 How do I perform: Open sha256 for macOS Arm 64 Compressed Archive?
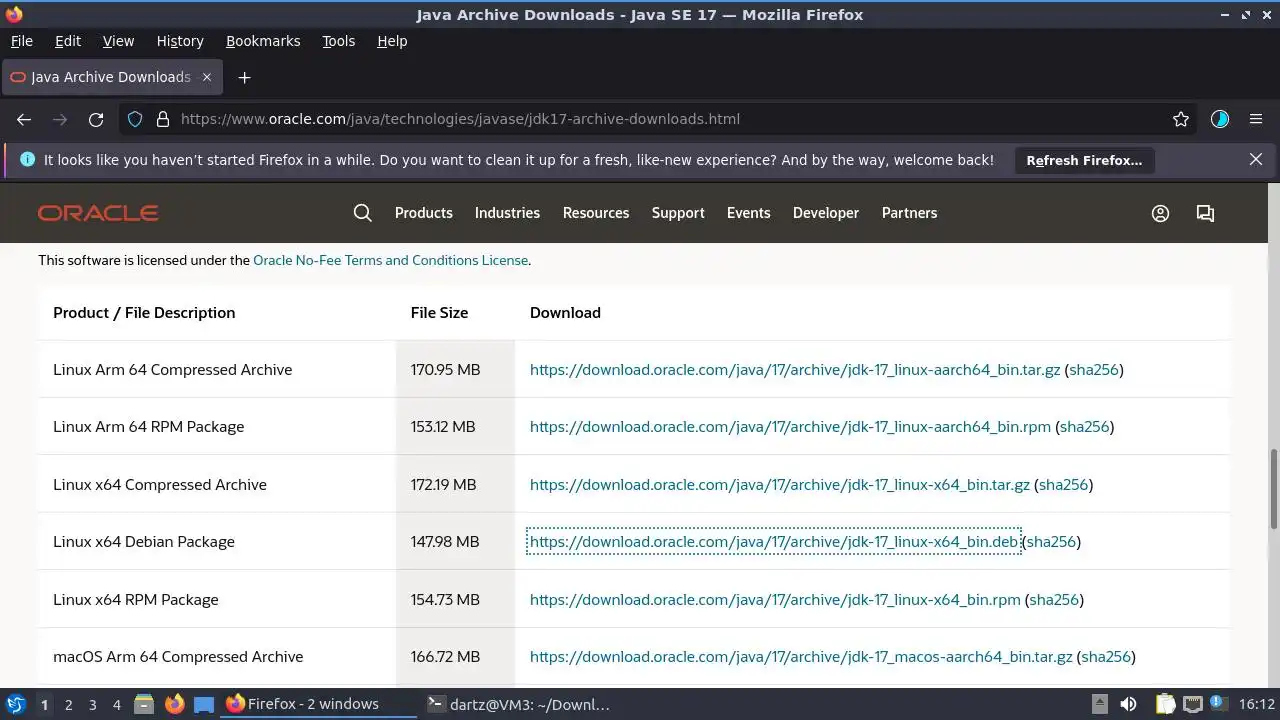1106,657
